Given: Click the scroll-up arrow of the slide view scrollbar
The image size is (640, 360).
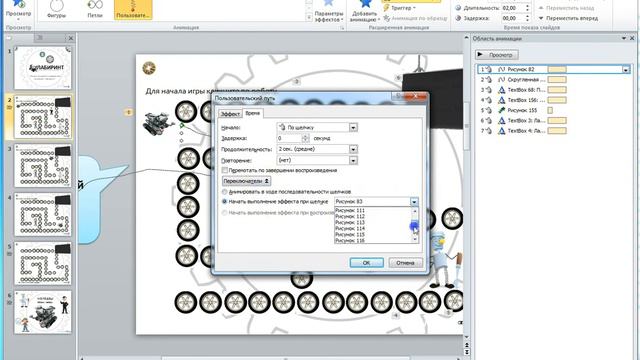Looking at the screenshot, I should (x=467, y=38).
